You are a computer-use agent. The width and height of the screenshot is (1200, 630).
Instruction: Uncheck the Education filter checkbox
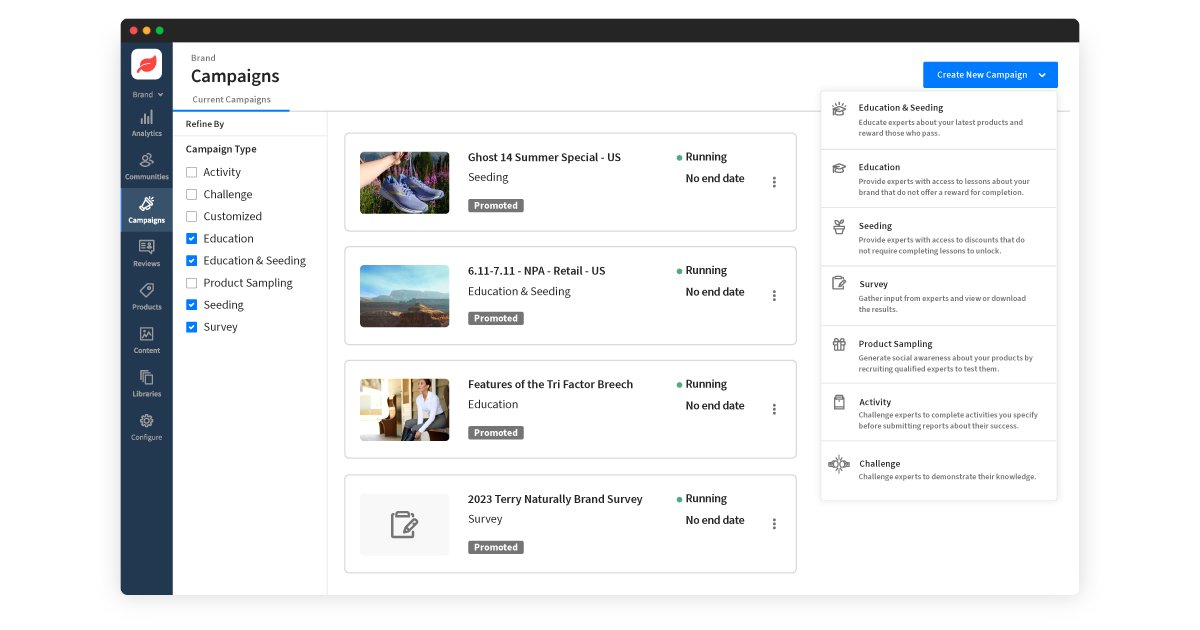tap(191, 238)
